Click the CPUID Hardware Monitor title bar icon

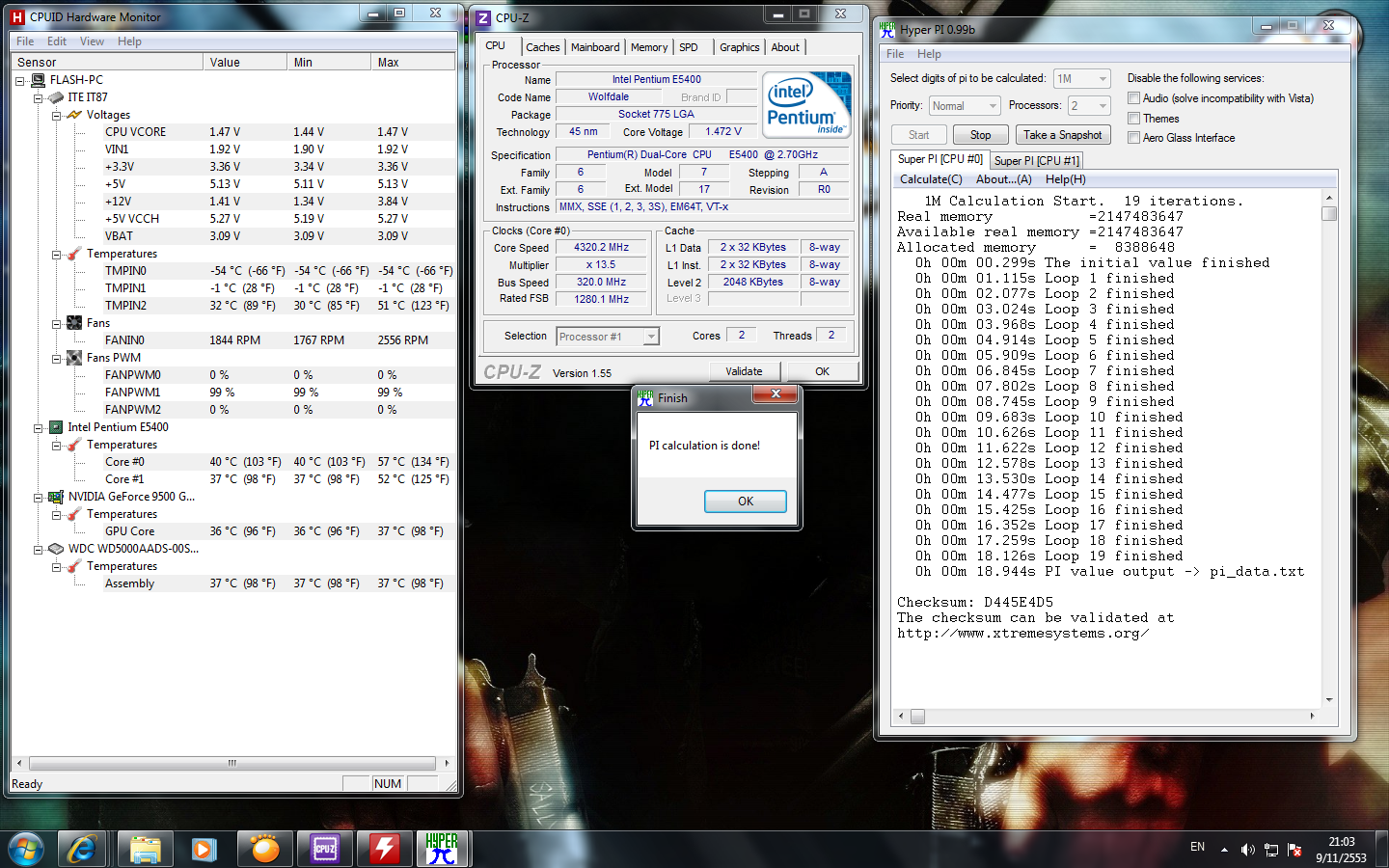(17, 16)
